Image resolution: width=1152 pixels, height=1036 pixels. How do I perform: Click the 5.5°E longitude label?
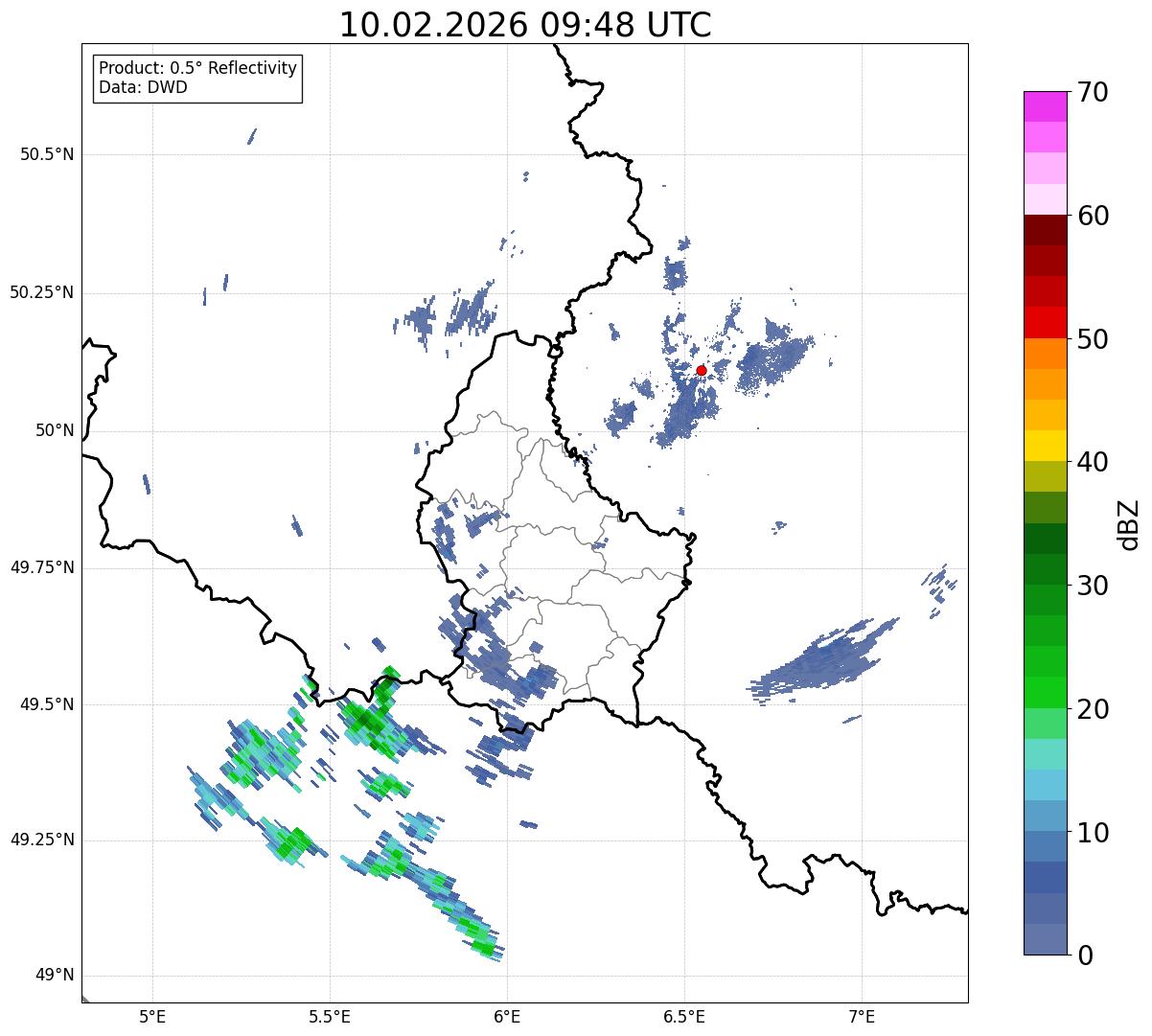[x=330, y=1016]
